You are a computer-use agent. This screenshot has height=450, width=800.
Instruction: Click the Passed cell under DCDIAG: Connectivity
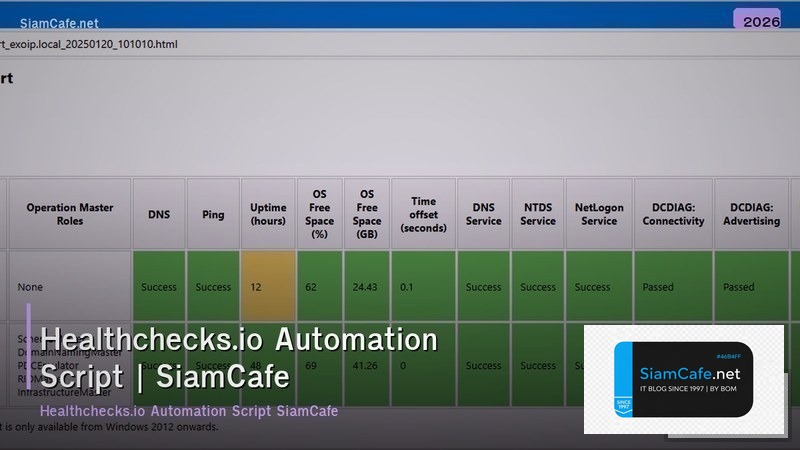pyautogui.click(x=673, y=286)
